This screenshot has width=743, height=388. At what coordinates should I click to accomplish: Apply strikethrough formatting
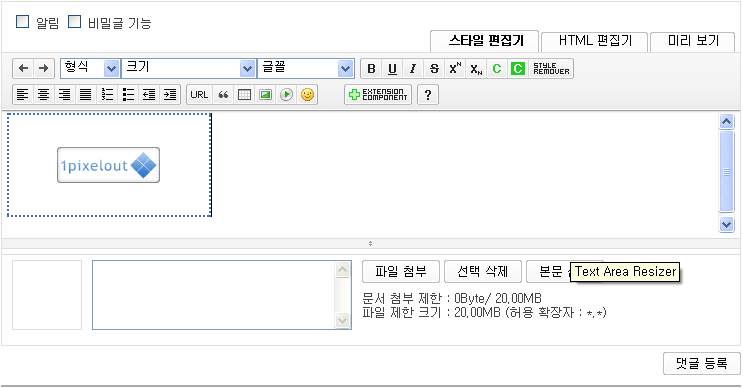(434, 69)
